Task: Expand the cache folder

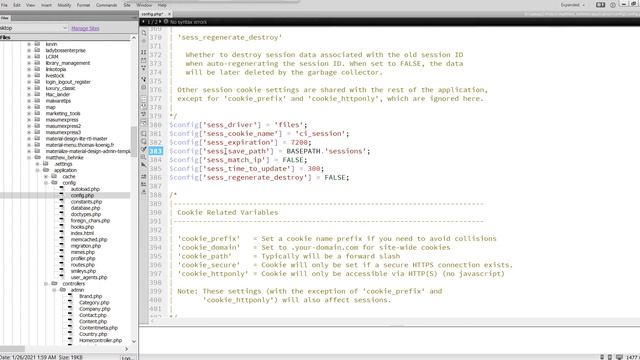Action: 46,176
